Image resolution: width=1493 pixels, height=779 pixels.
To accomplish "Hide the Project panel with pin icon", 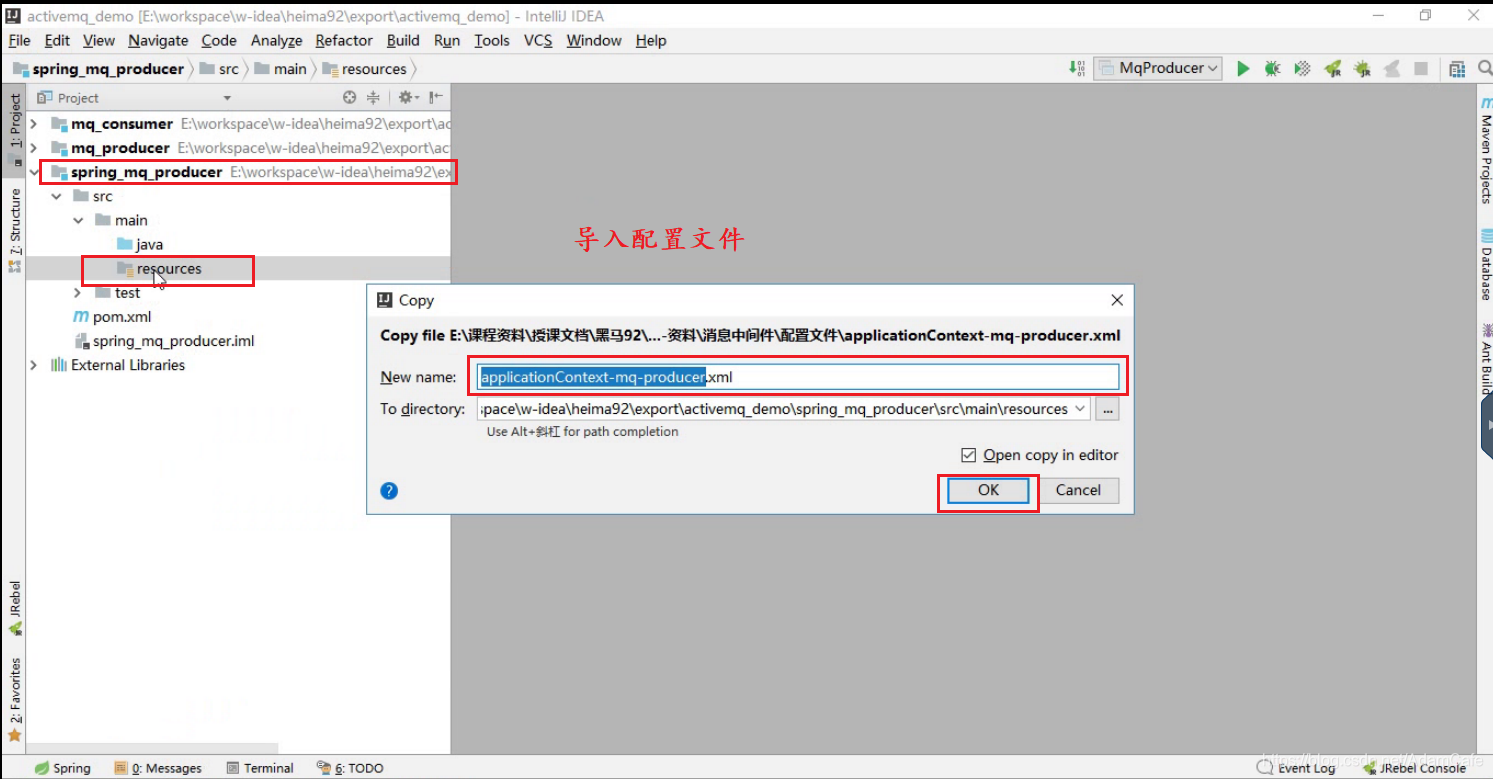I will [x=436, y=97].
